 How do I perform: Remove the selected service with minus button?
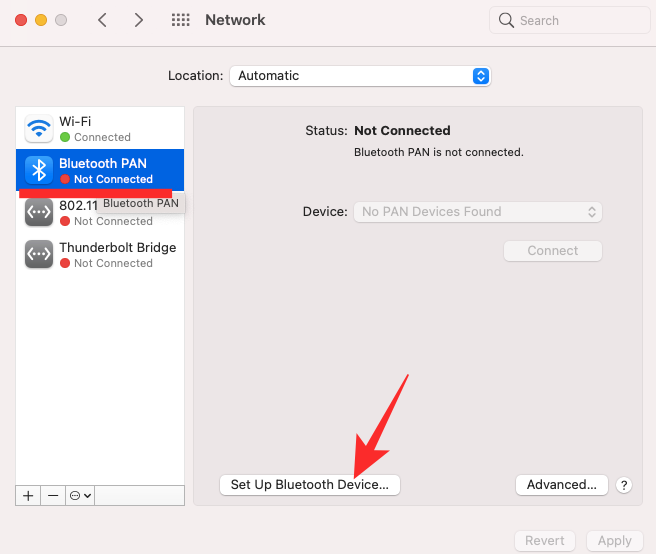[x=53, y=496]
